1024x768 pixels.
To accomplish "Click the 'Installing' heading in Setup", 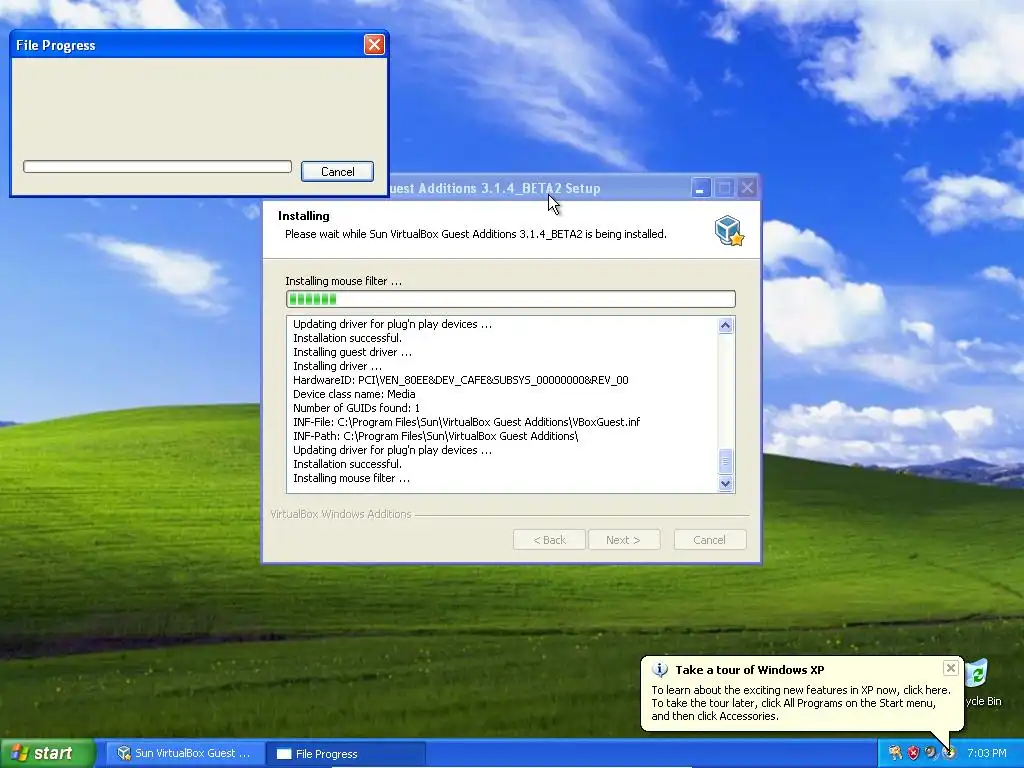I will coord(304,216).
